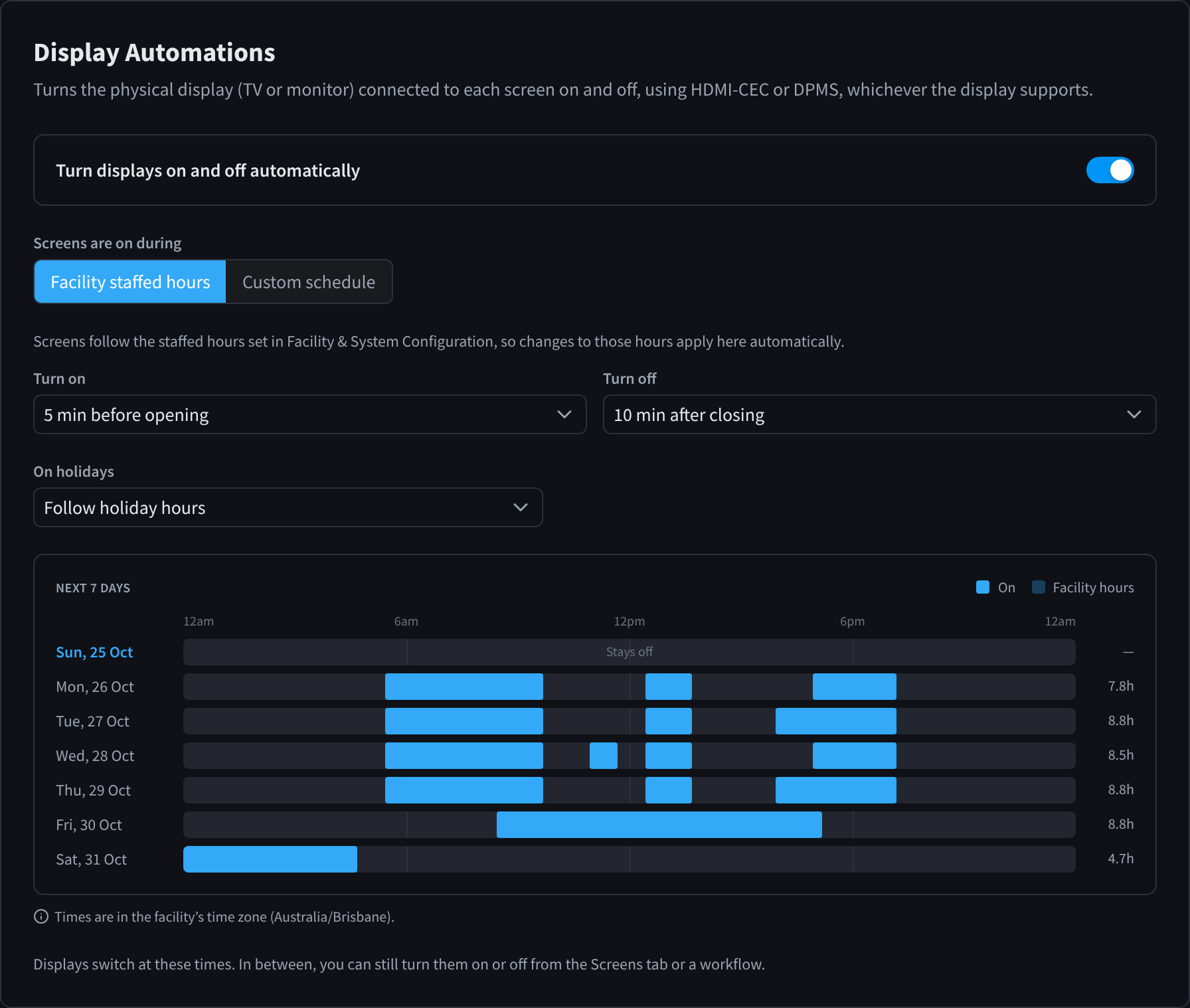Click the 4.7h total for Saturday
1190x1008 pixels.
(1121, 859)
